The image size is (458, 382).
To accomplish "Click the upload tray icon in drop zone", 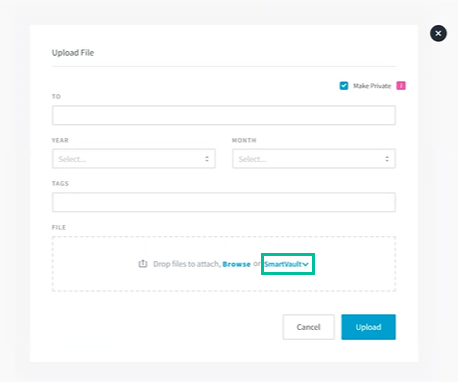I will [143, 264].
